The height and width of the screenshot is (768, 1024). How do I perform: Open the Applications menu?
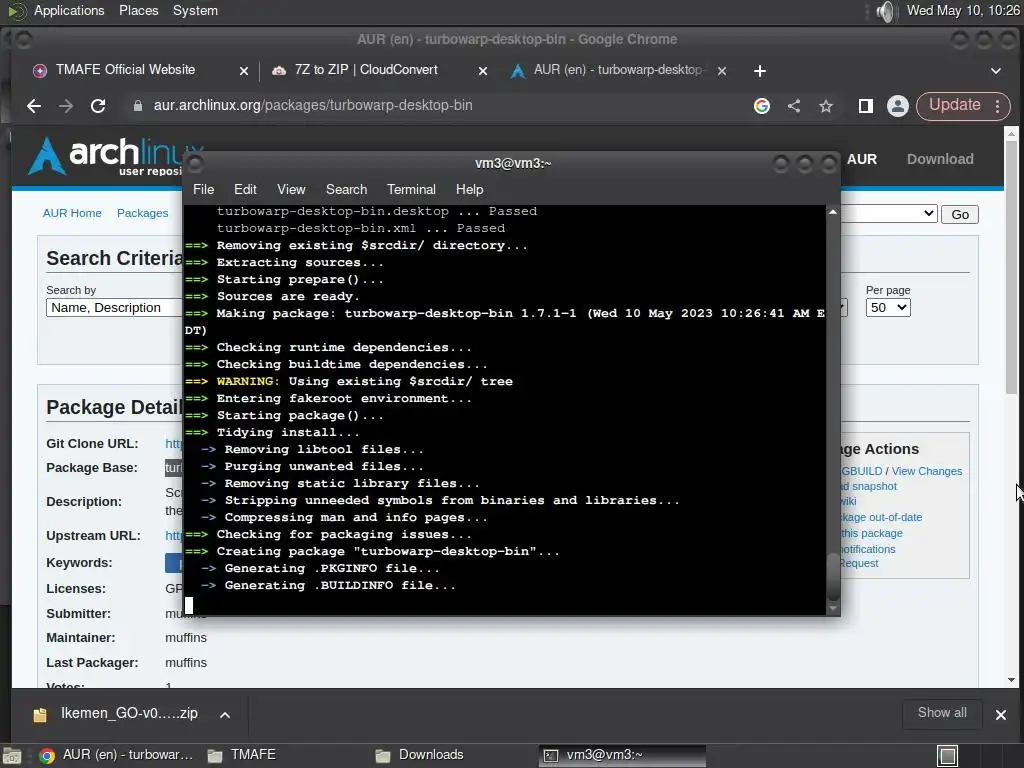(x=69, y=11)
